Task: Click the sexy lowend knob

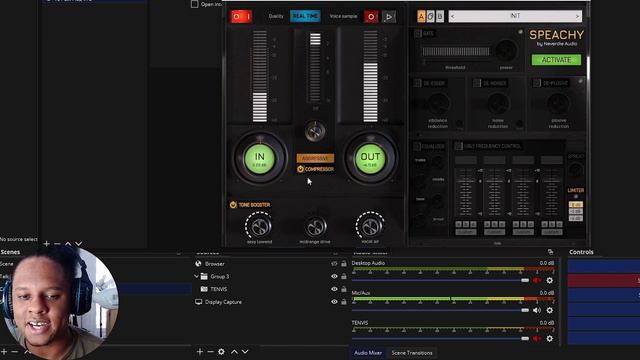Action: tap(259, 227)
